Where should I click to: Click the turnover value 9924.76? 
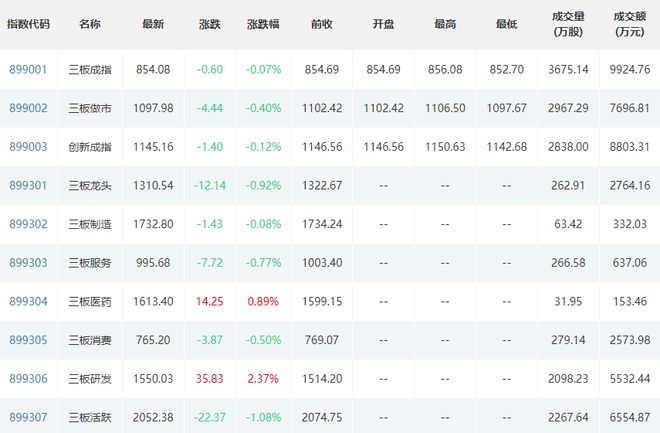(630, 69)
